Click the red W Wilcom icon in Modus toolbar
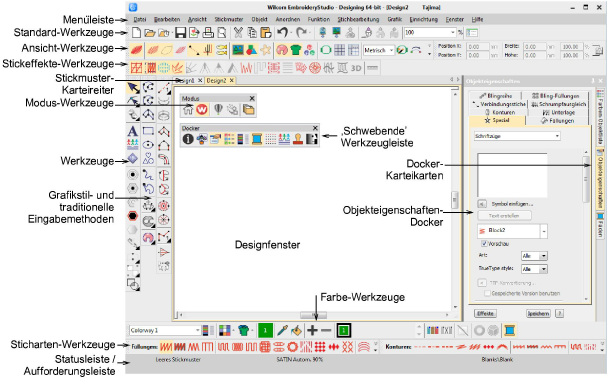The image size is (607, 388). click(202, 110)
